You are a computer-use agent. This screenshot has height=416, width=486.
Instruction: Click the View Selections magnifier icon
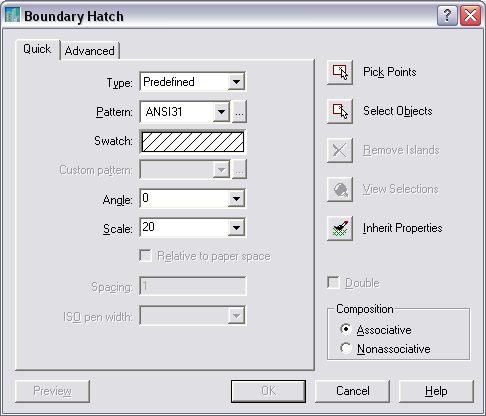point(340,189)
